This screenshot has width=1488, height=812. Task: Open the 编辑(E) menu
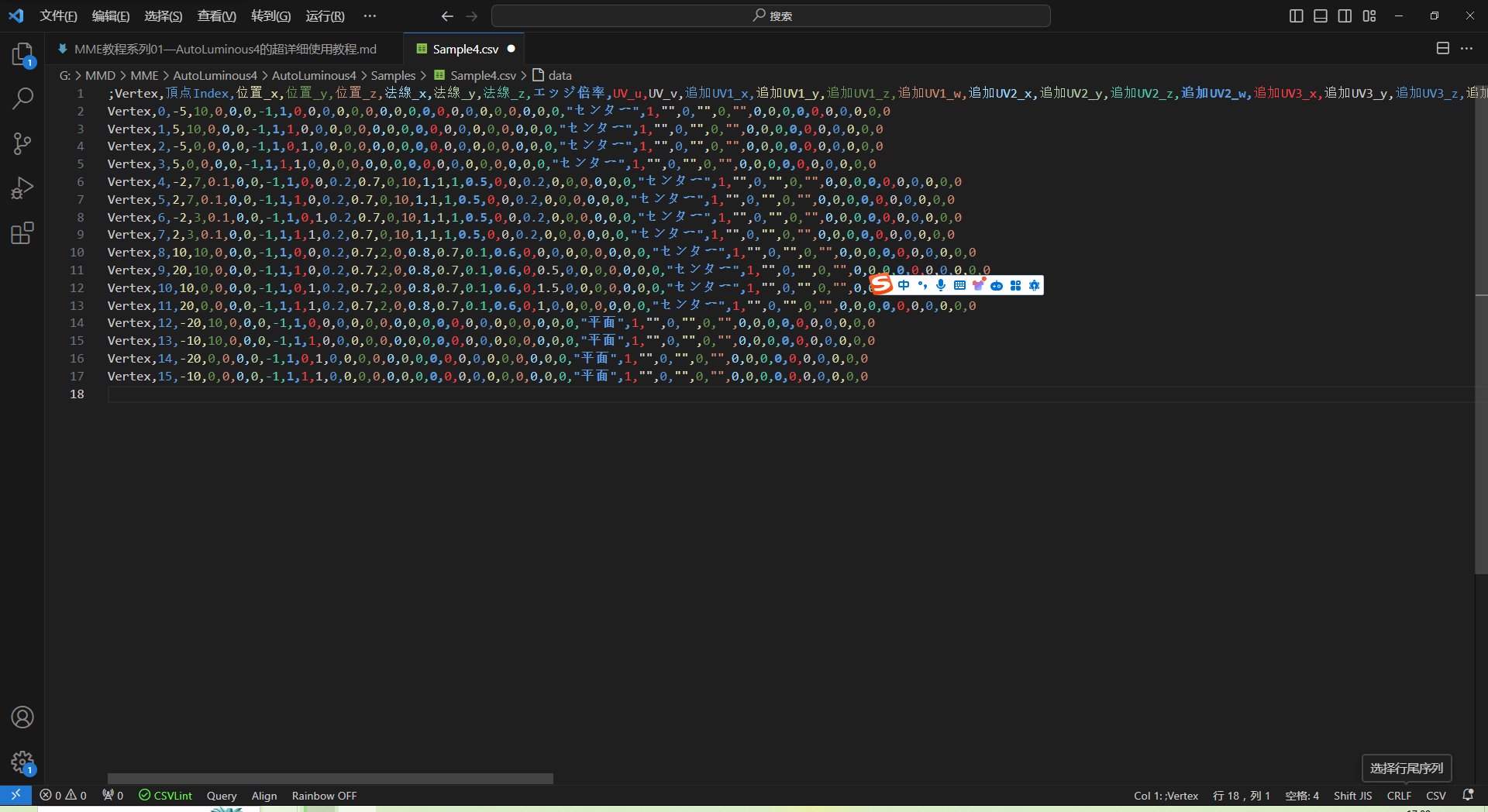click(x=111, y=15)
